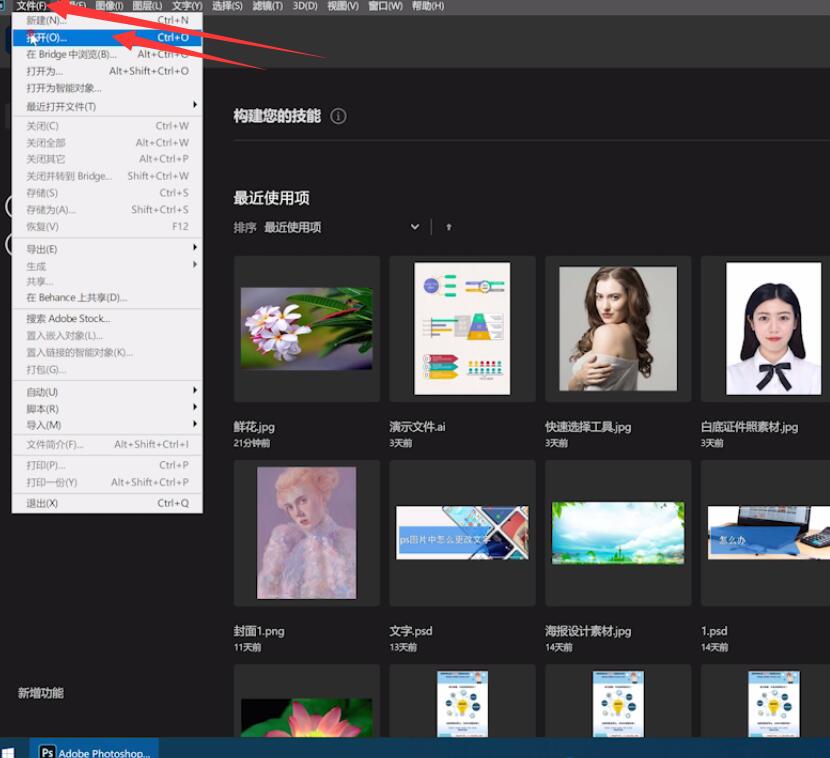
Task: Open the 3D(D) menu
Action: pyautogui.click(x=305, y=6)
